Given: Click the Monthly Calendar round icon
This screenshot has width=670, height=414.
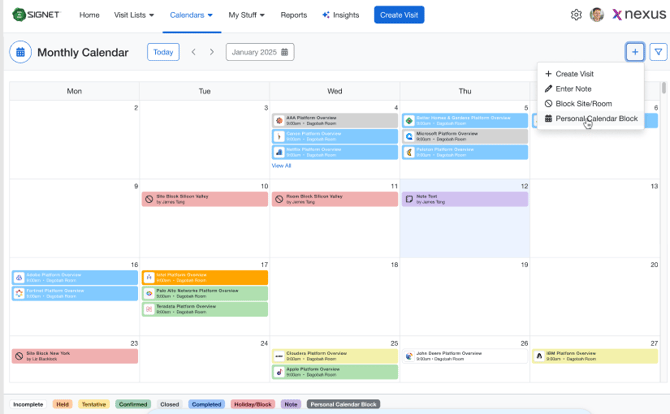Looking at the screenshot, I should click(x=21, y=52).
